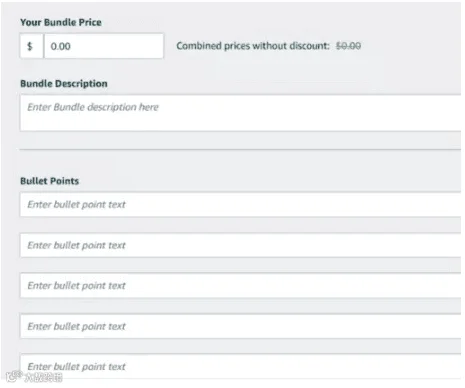Select the second bullet point text field
This screenshot has width=465, height=388.
[240, 245]
